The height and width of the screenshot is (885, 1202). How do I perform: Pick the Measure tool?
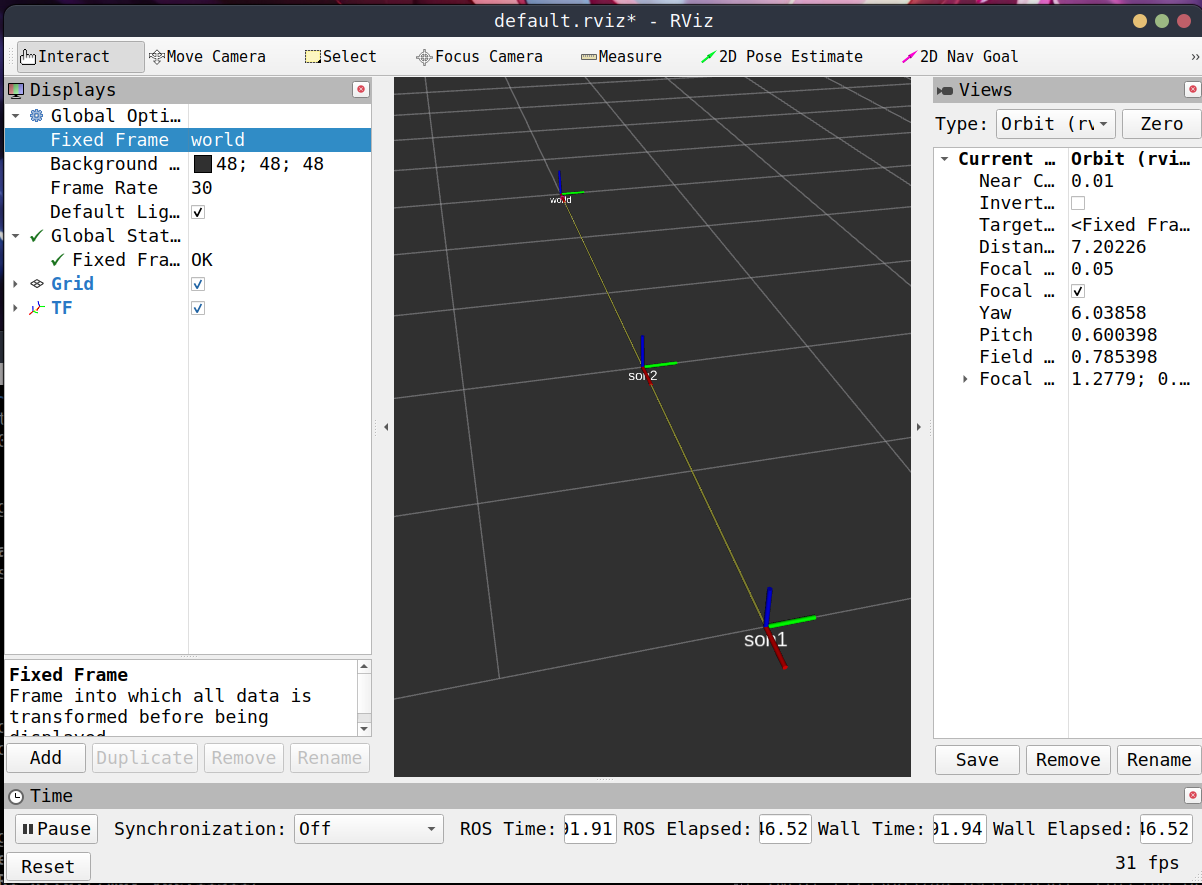[x=621, y=57]
